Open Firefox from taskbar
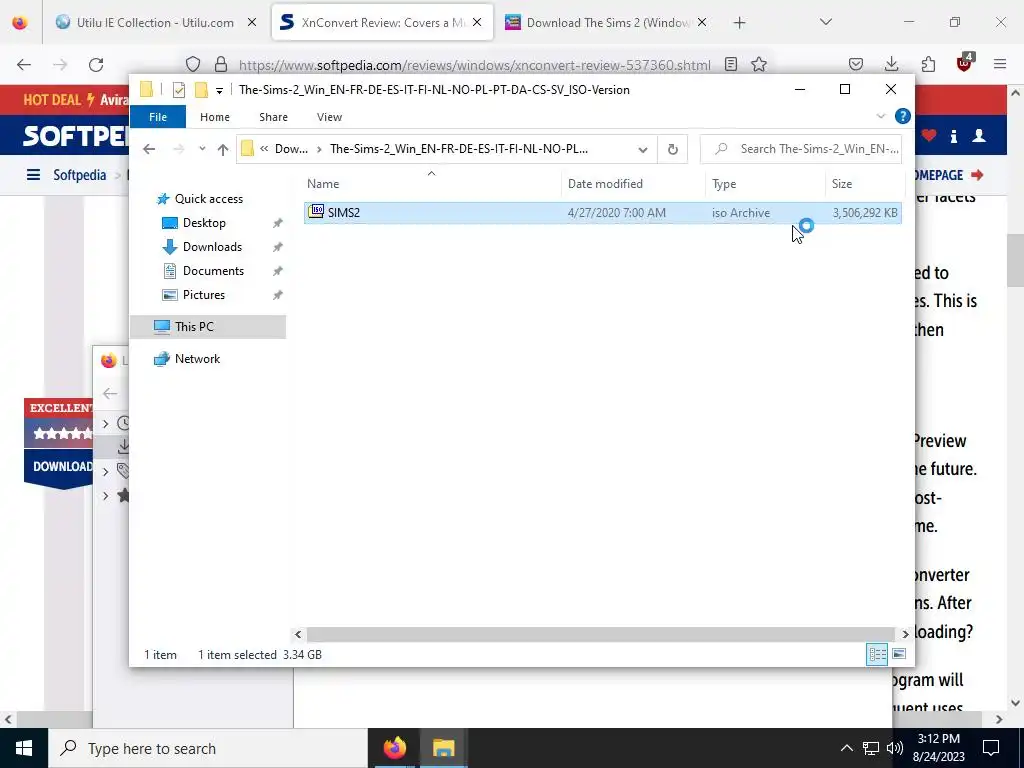Screen dimensions: 1024x768 394,748
